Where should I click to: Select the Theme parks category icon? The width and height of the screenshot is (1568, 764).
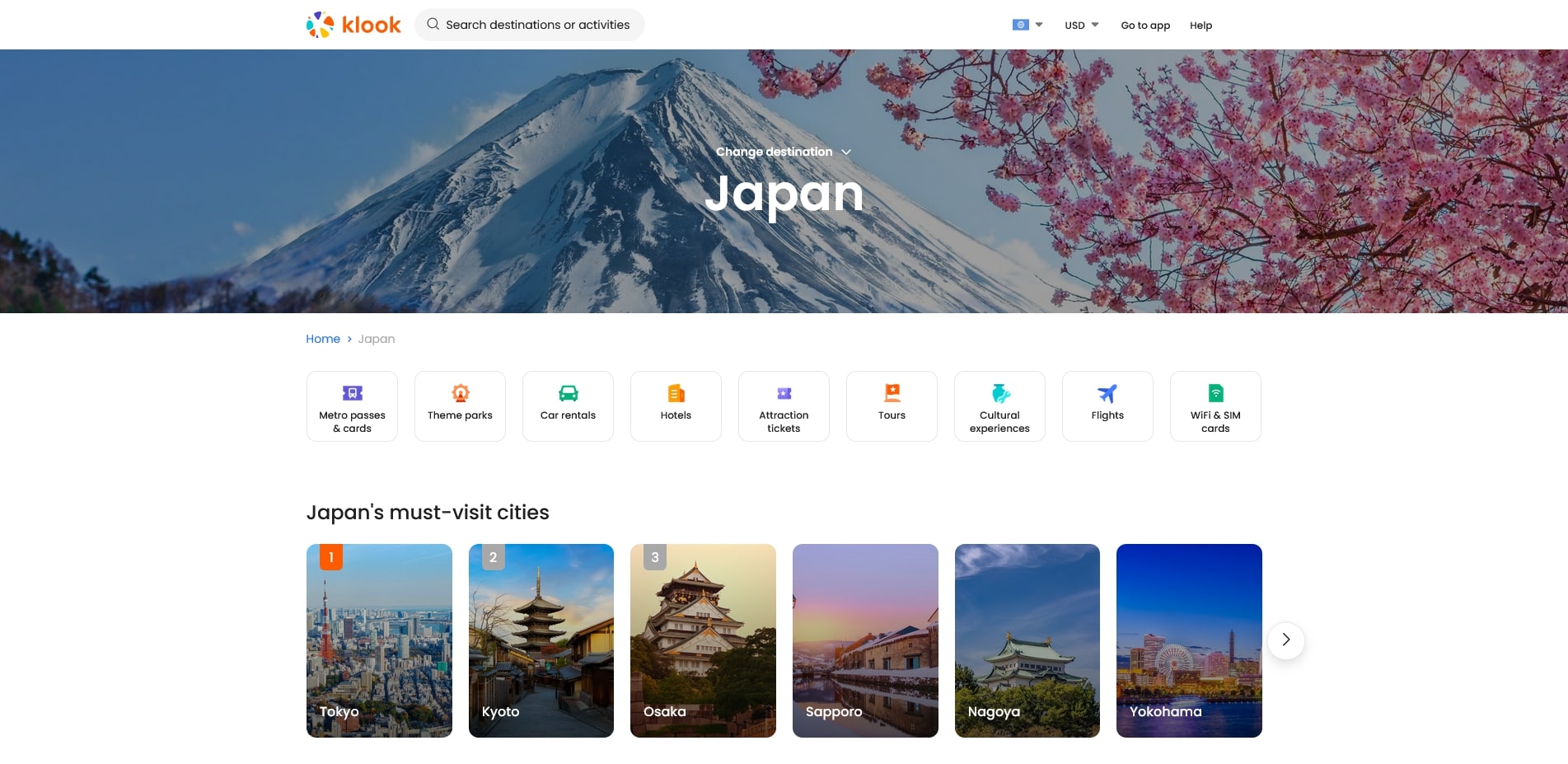tap(460, 394)
